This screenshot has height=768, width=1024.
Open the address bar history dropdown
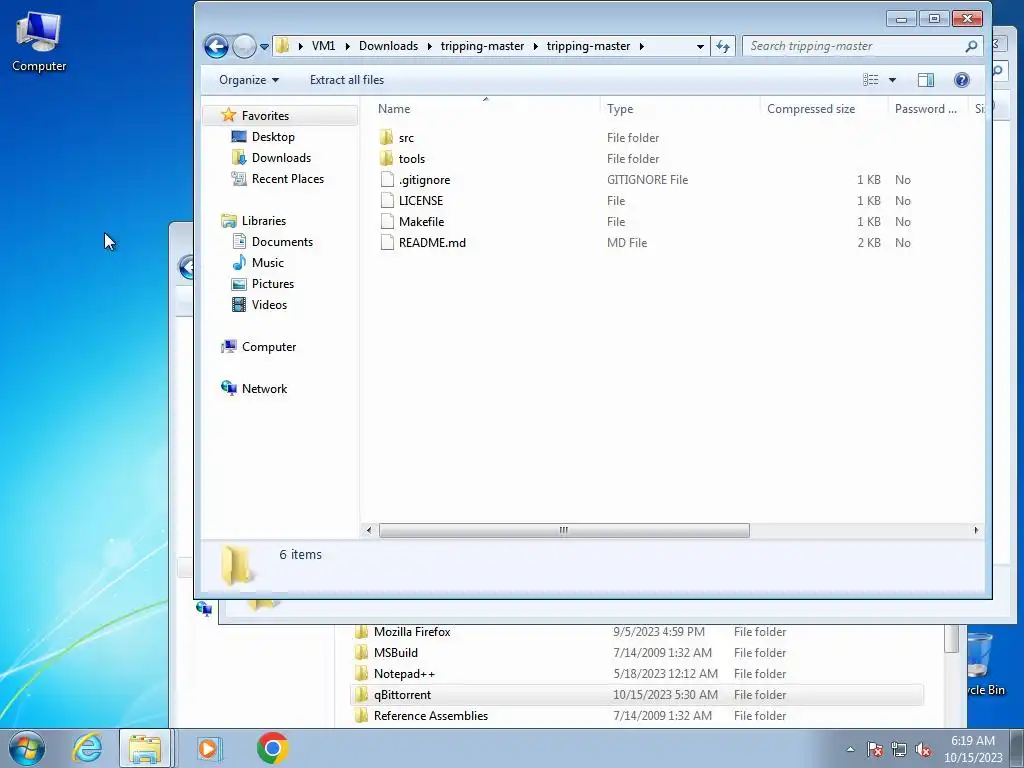[700, 46]
